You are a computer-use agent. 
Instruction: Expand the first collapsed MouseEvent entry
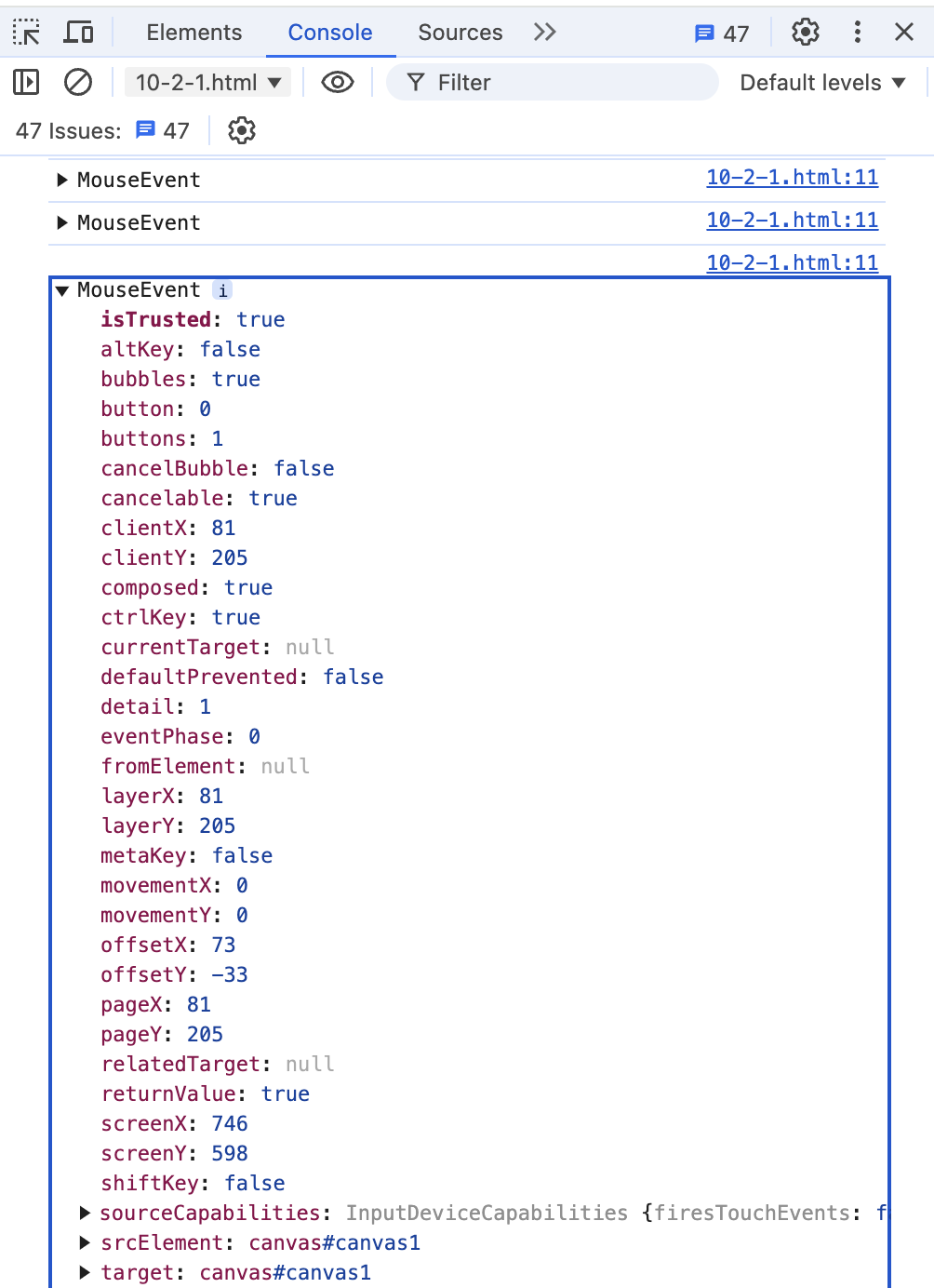tap(62, 181)
